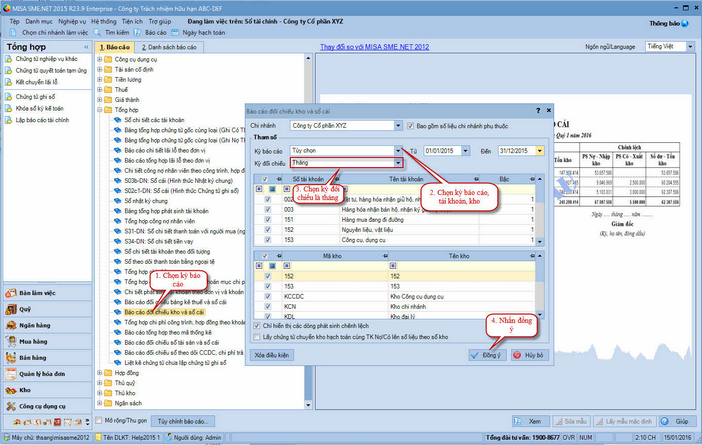Open the Chi nhánh dropdown
Viewport: 702px width, 445px height.
click(398, 126)
